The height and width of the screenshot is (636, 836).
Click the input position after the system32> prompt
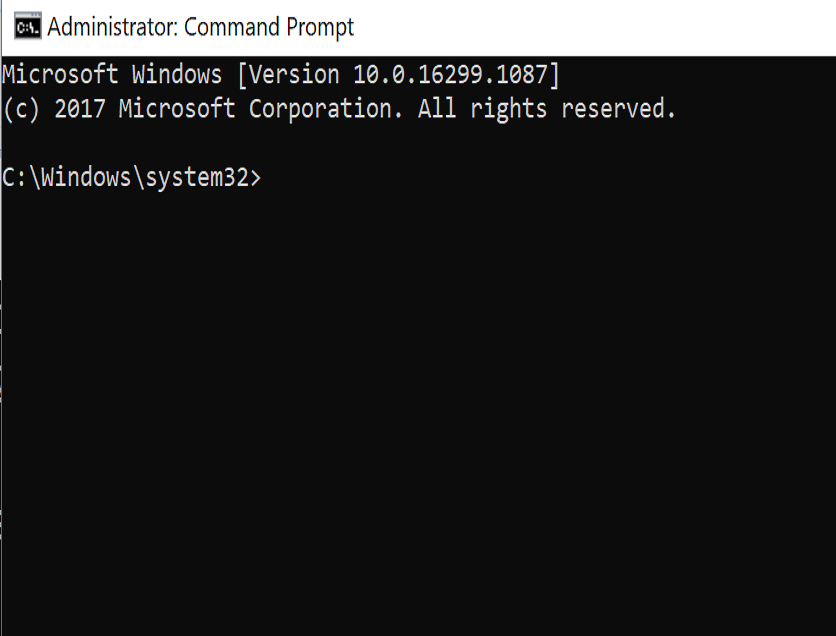coord(270,178)
